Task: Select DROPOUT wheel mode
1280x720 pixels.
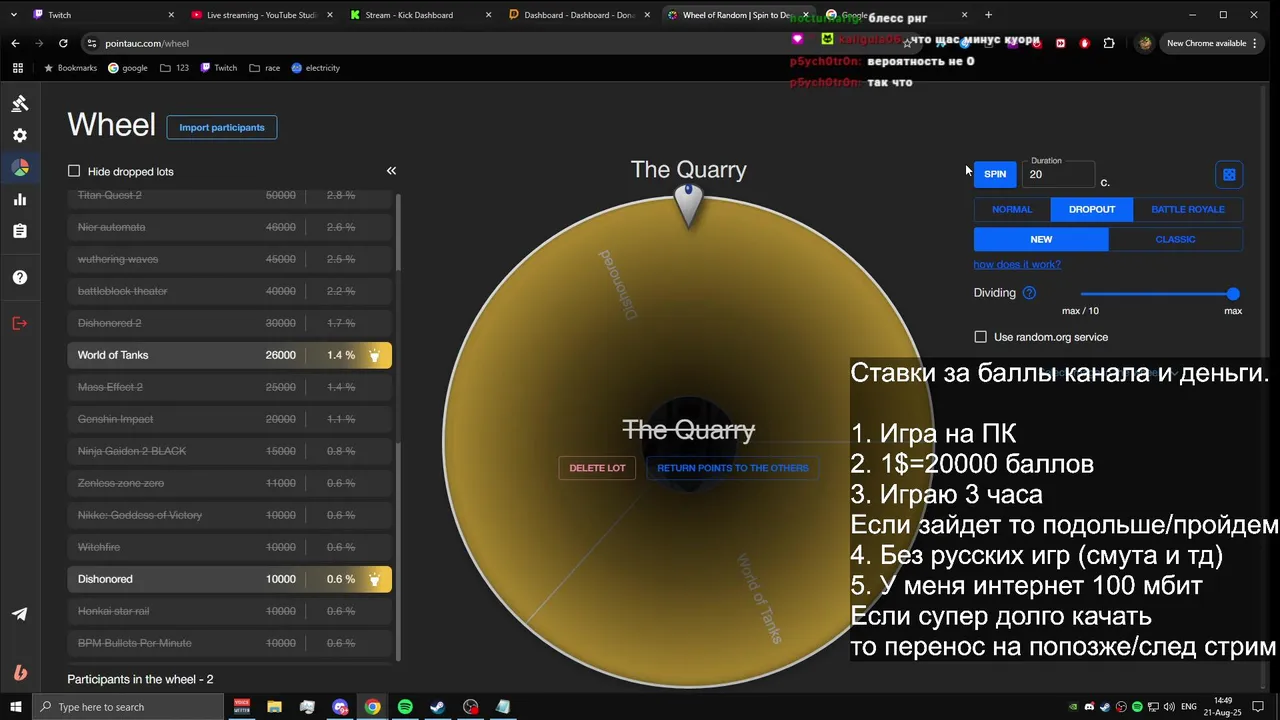Action: 1092,209
